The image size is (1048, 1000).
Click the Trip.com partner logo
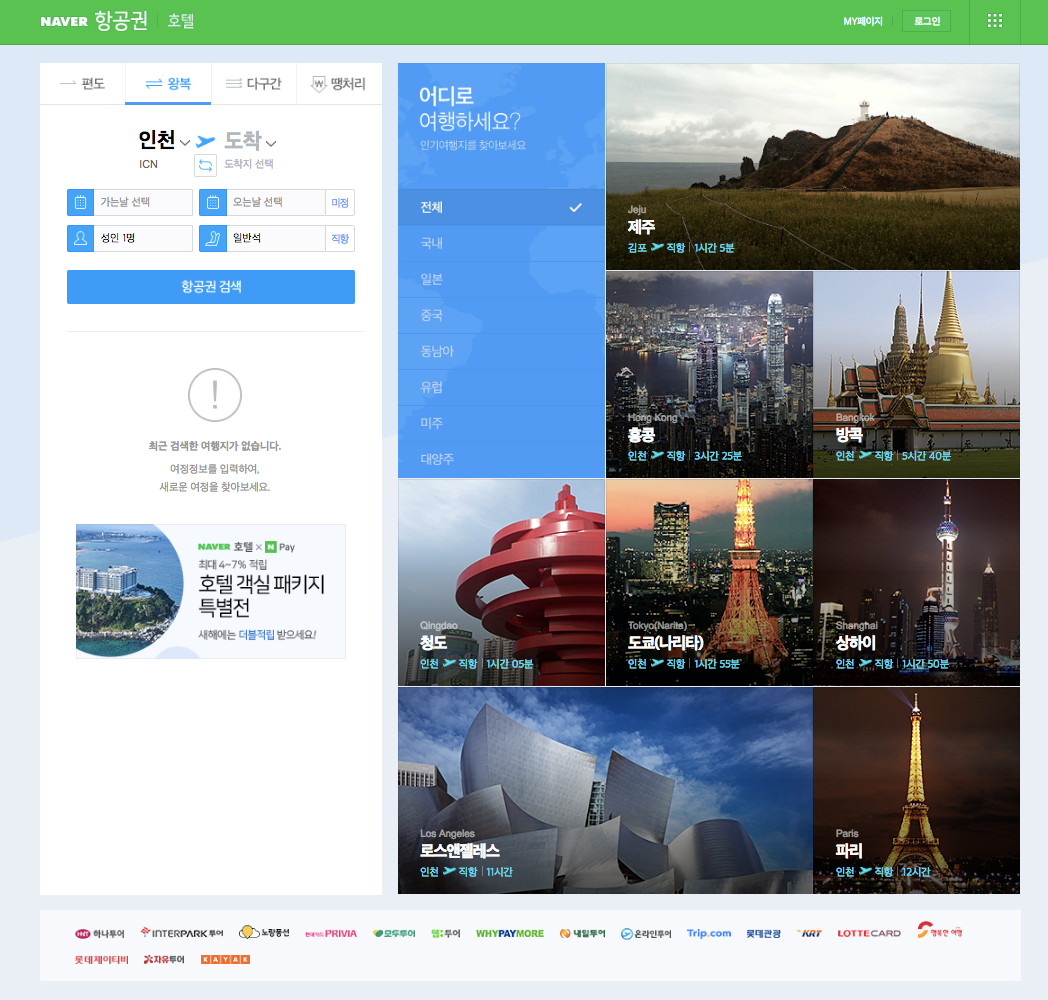point(709,933)
